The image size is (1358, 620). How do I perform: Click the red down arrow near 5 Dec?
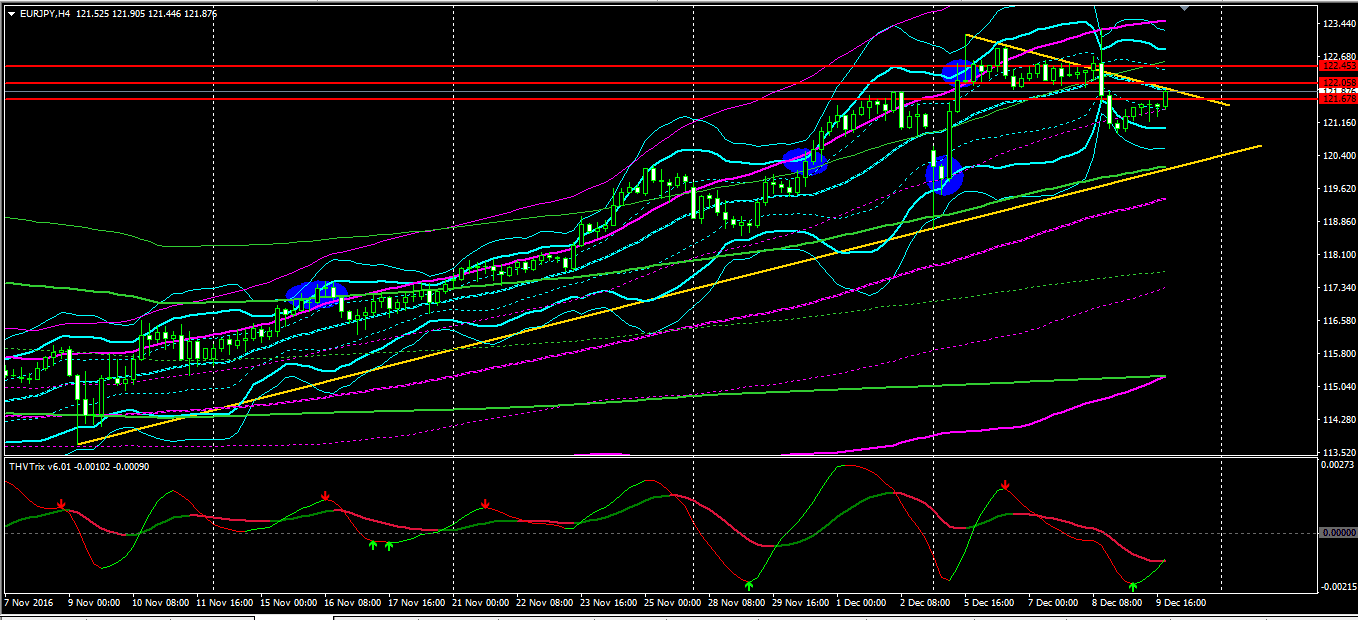[x=1005, y=485]
